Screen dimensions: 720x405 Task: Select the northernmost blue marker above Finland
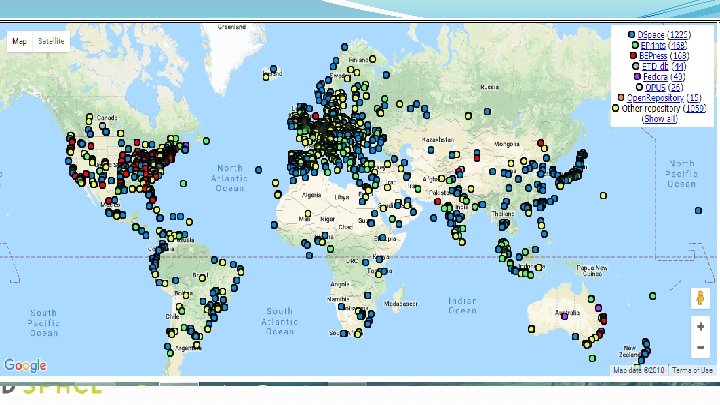click(x=344, y=47)
